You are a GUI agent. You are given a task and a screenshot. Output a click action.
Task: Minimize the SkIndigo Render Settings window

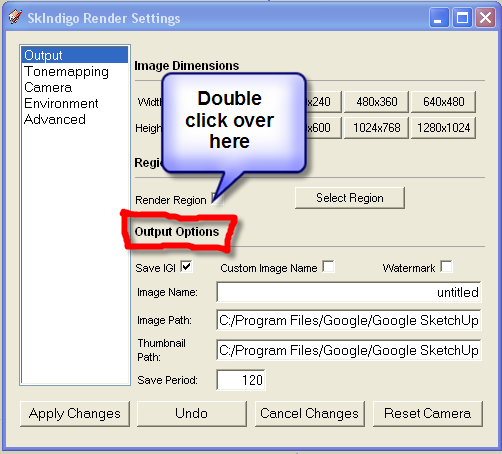point(439,18)
